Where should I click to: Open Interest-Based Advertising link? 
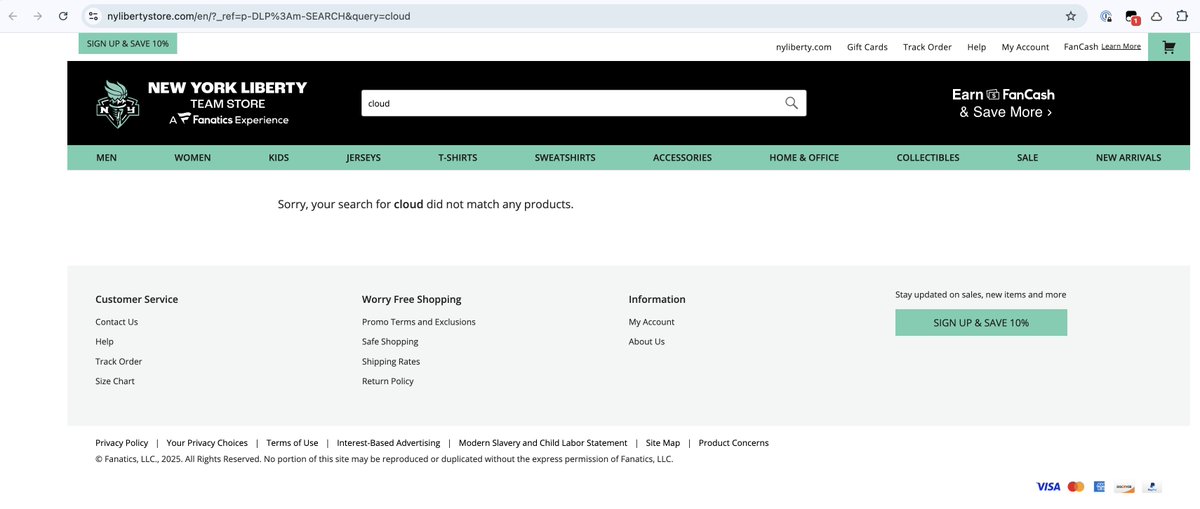point(389,443)
